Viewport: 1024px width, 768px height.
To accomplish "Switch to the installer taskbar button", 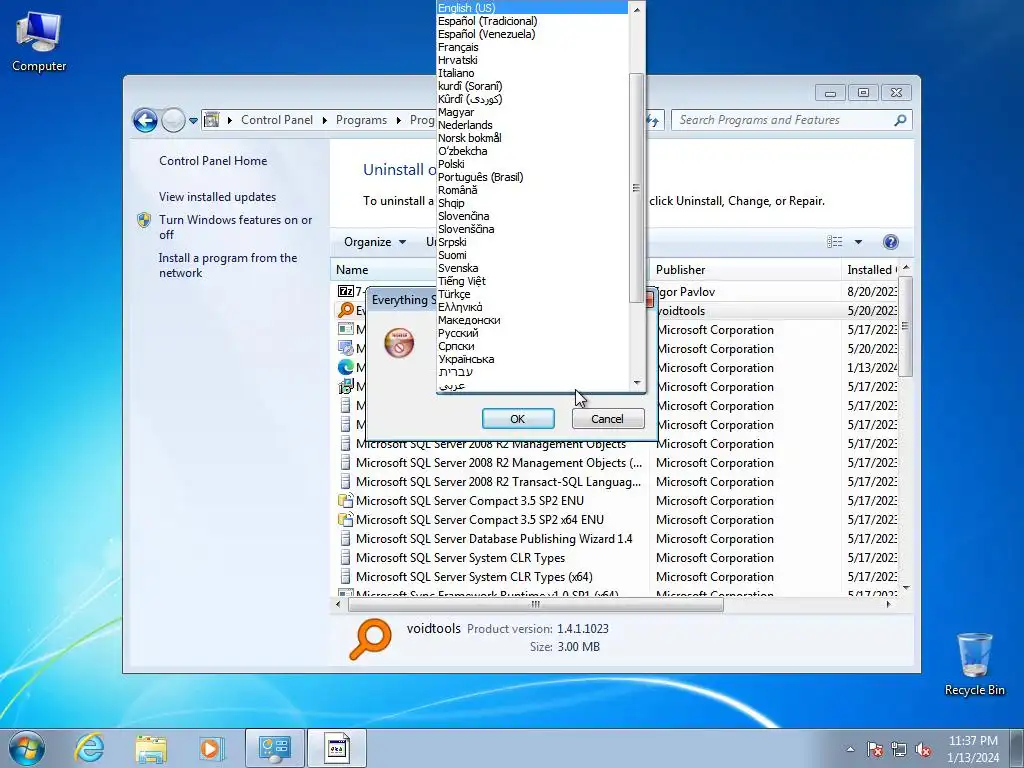I will (x=337, y=748).
